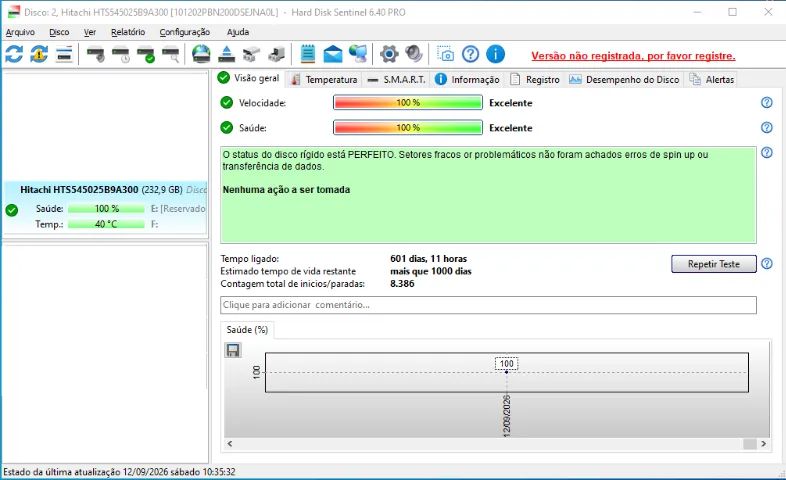Switch to the Registro tab
The height and width of the screenshot is (480, 786).
pos(535,80)
